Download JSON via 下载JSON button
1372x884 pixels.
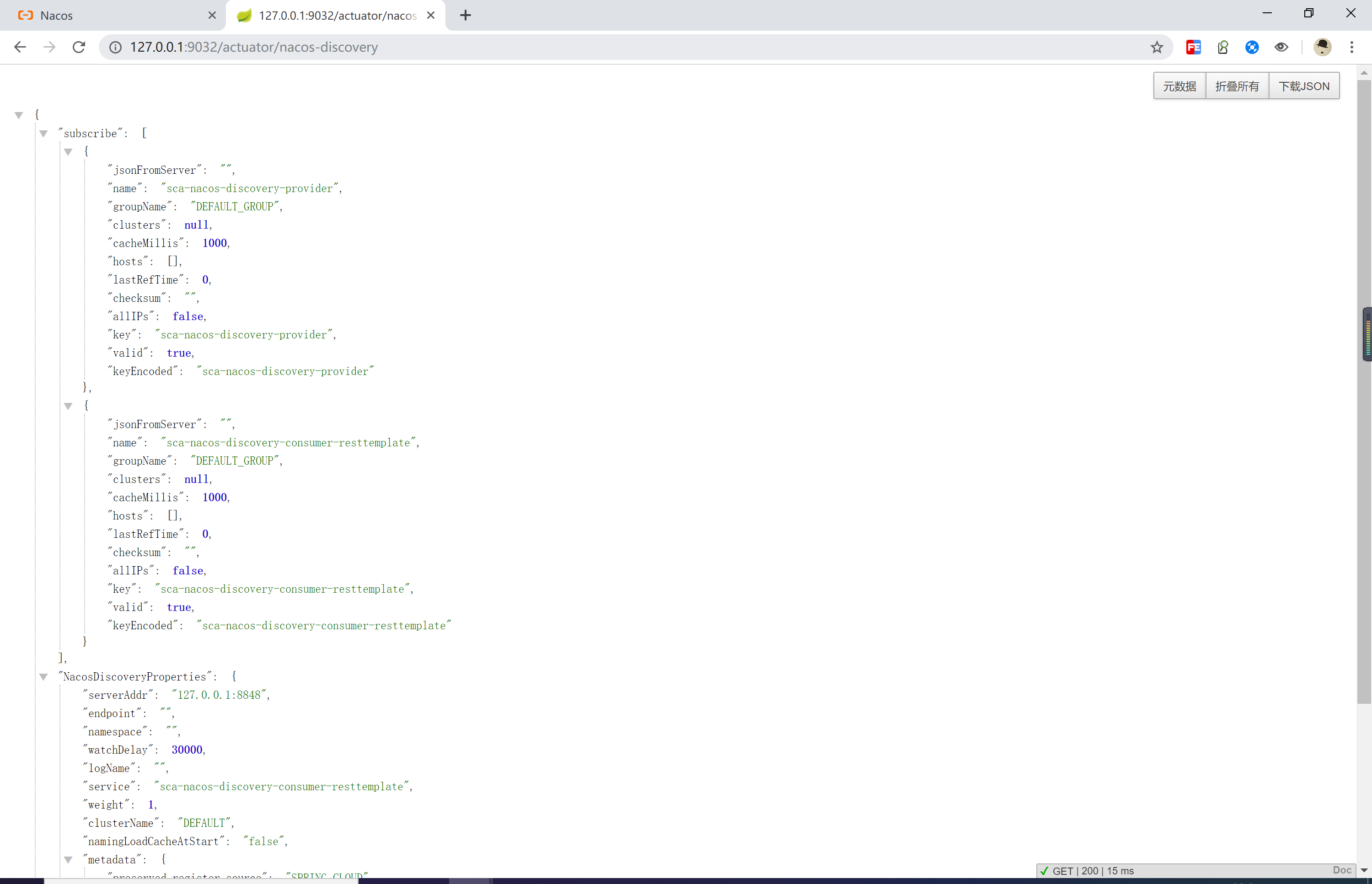point(1303,86)
